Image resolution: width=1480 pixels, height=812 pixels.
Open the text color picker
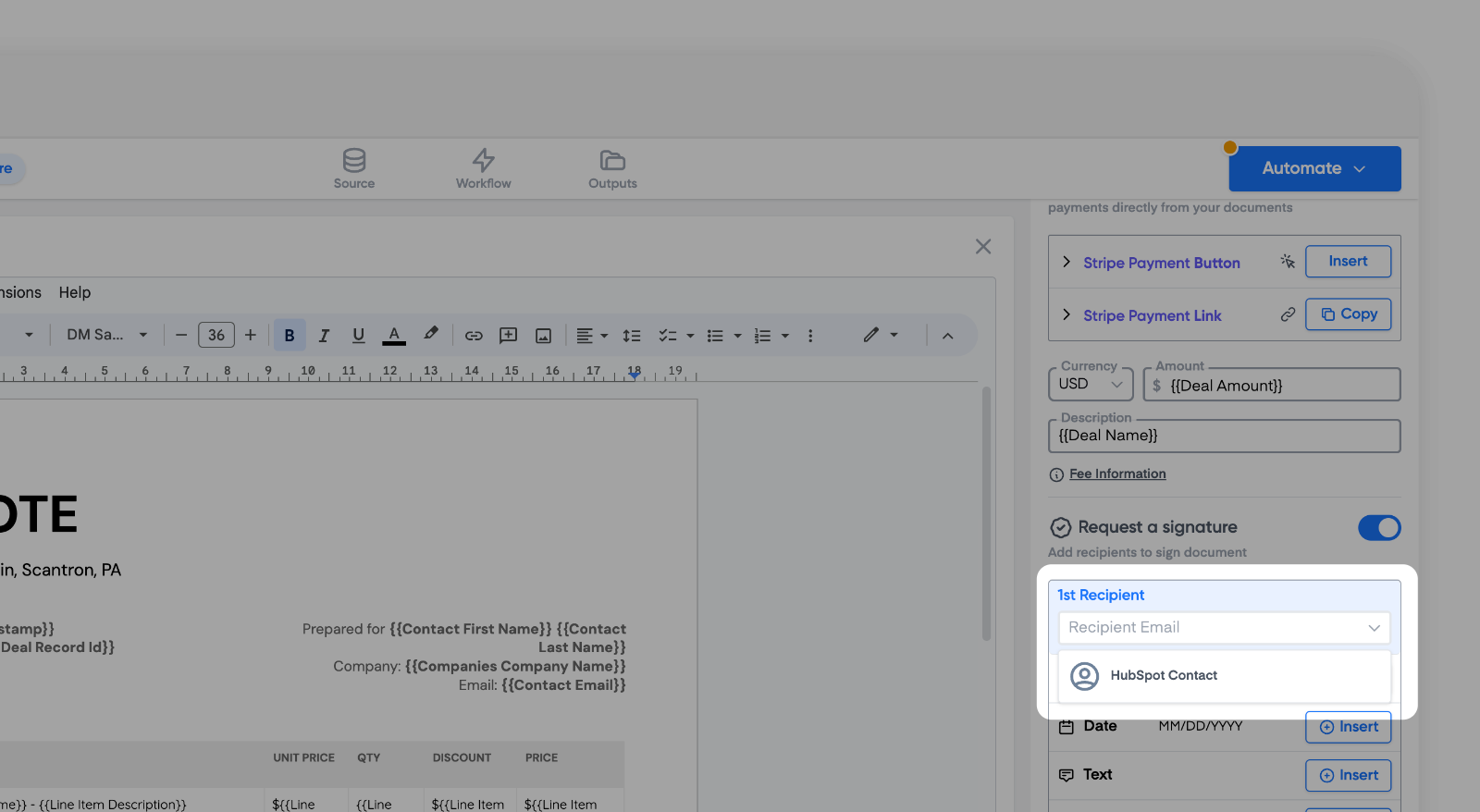pos(394,336)
